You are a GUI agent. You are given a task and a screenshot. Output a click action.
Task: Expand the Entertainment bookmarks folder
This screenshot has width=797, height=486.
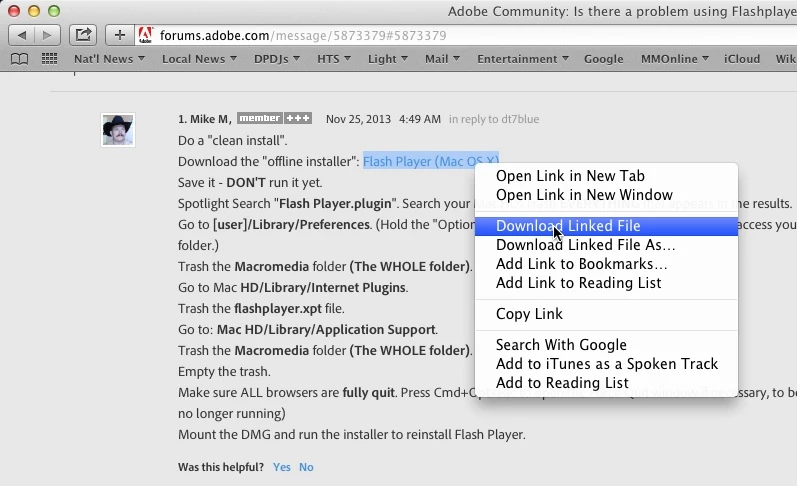(x=523, y=59)
